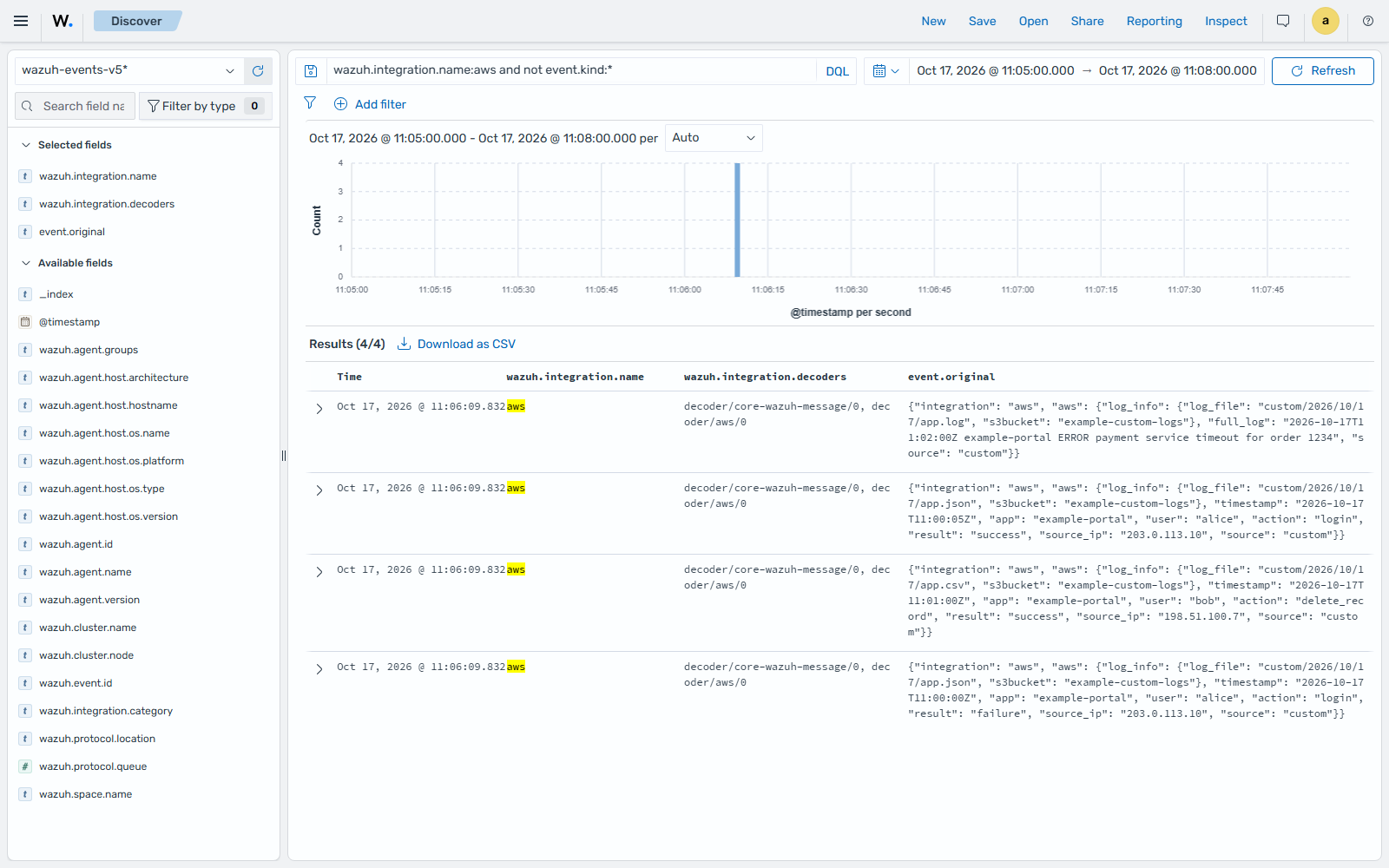Viewport: 1389px width, 868px height.
Task: Click the event.original field type icon
Action: click(25, 232)
